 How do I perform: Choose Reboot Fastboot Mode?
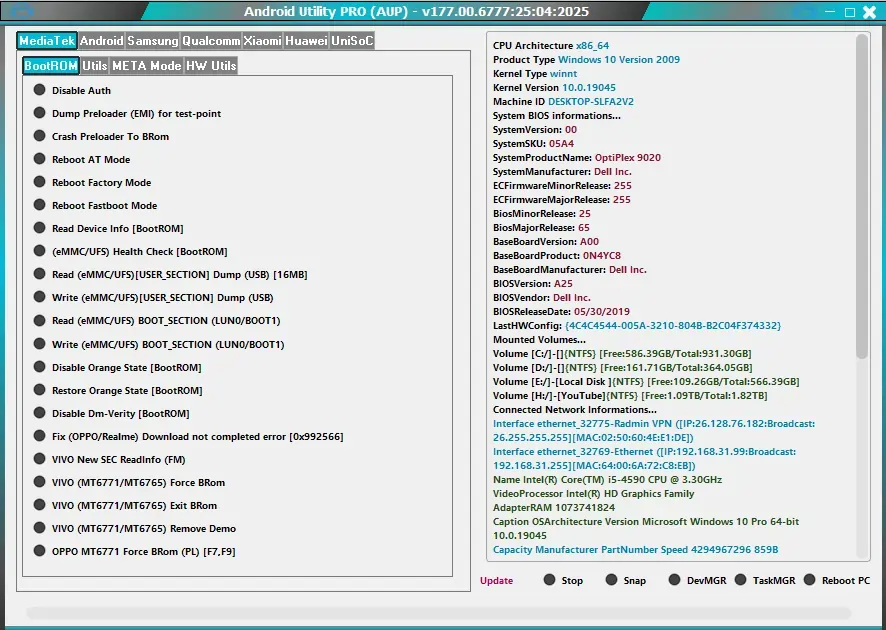95,206
